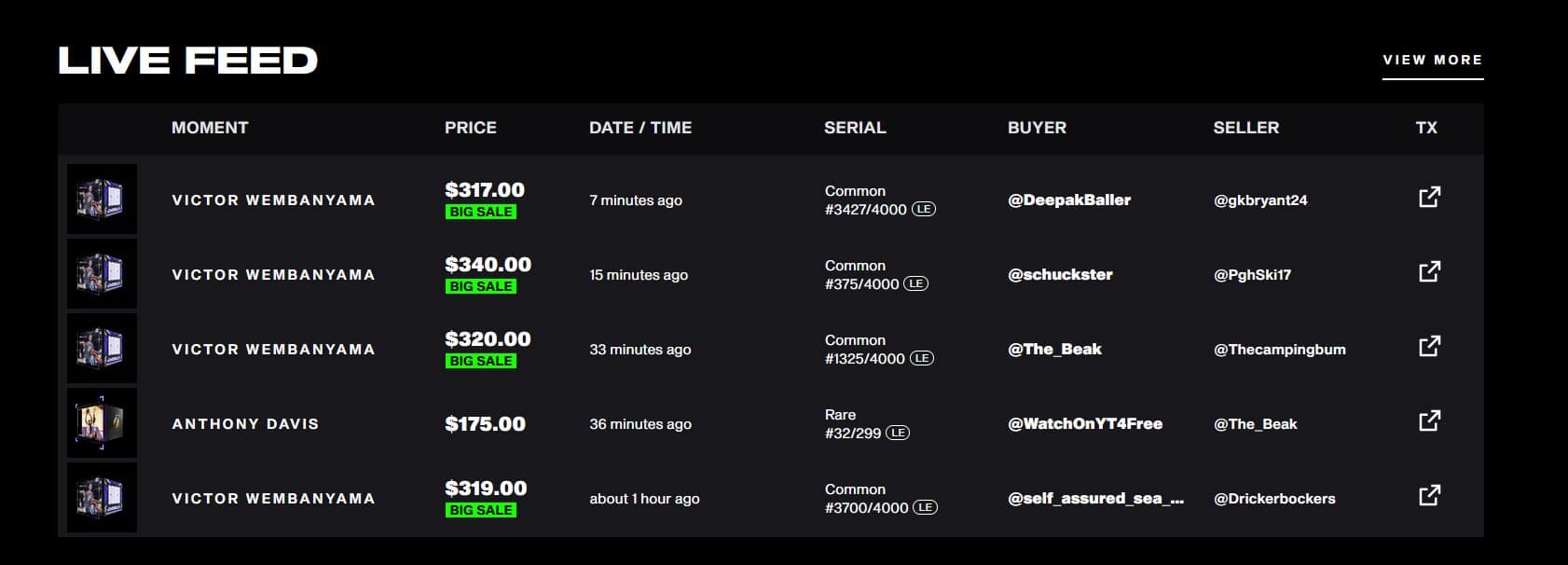
Task: Click the Price column header
Action: click(x=471, y=128)
